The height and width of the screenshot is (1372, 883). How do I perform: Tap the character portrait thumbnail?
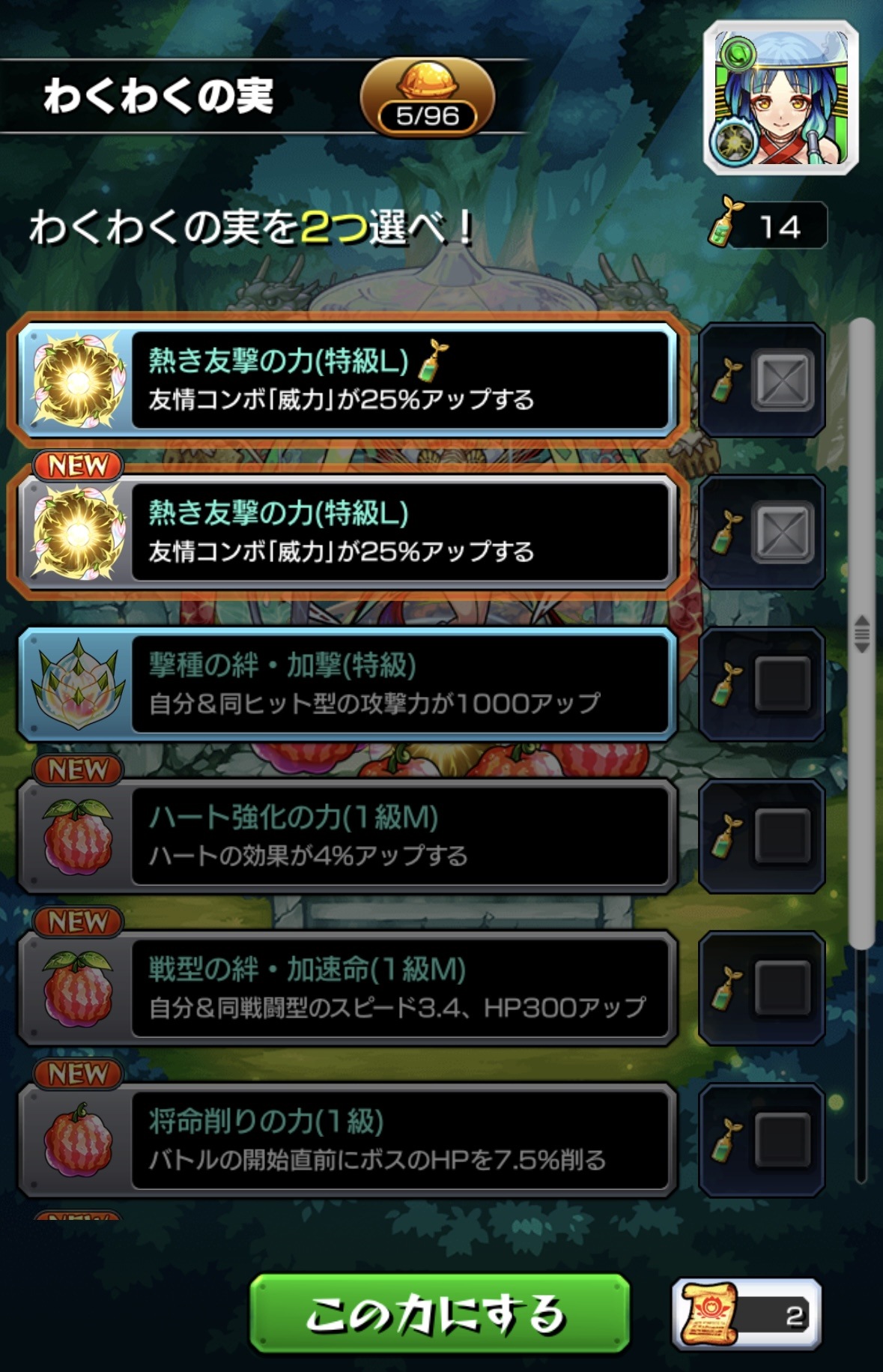tap(781, 98)
